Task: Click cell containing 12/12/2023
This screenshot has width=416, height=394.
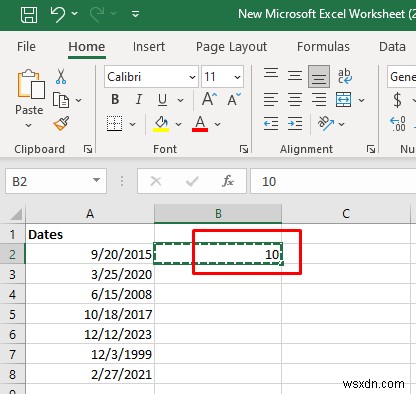Action: 90,334
